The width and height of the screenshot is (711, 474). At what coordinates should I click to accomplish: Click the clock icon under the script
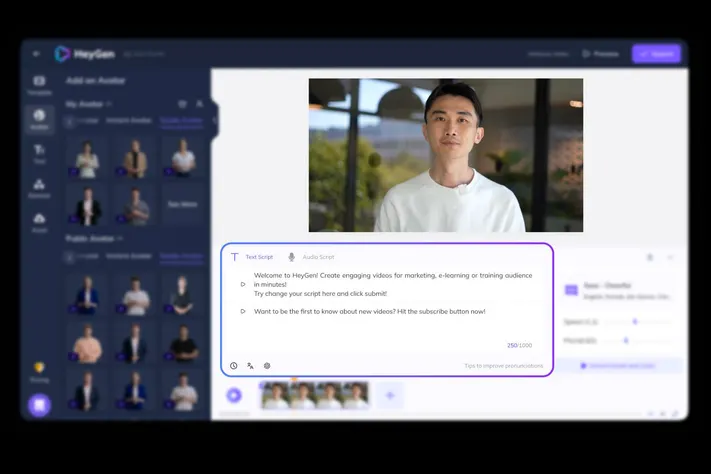(234, 366)
